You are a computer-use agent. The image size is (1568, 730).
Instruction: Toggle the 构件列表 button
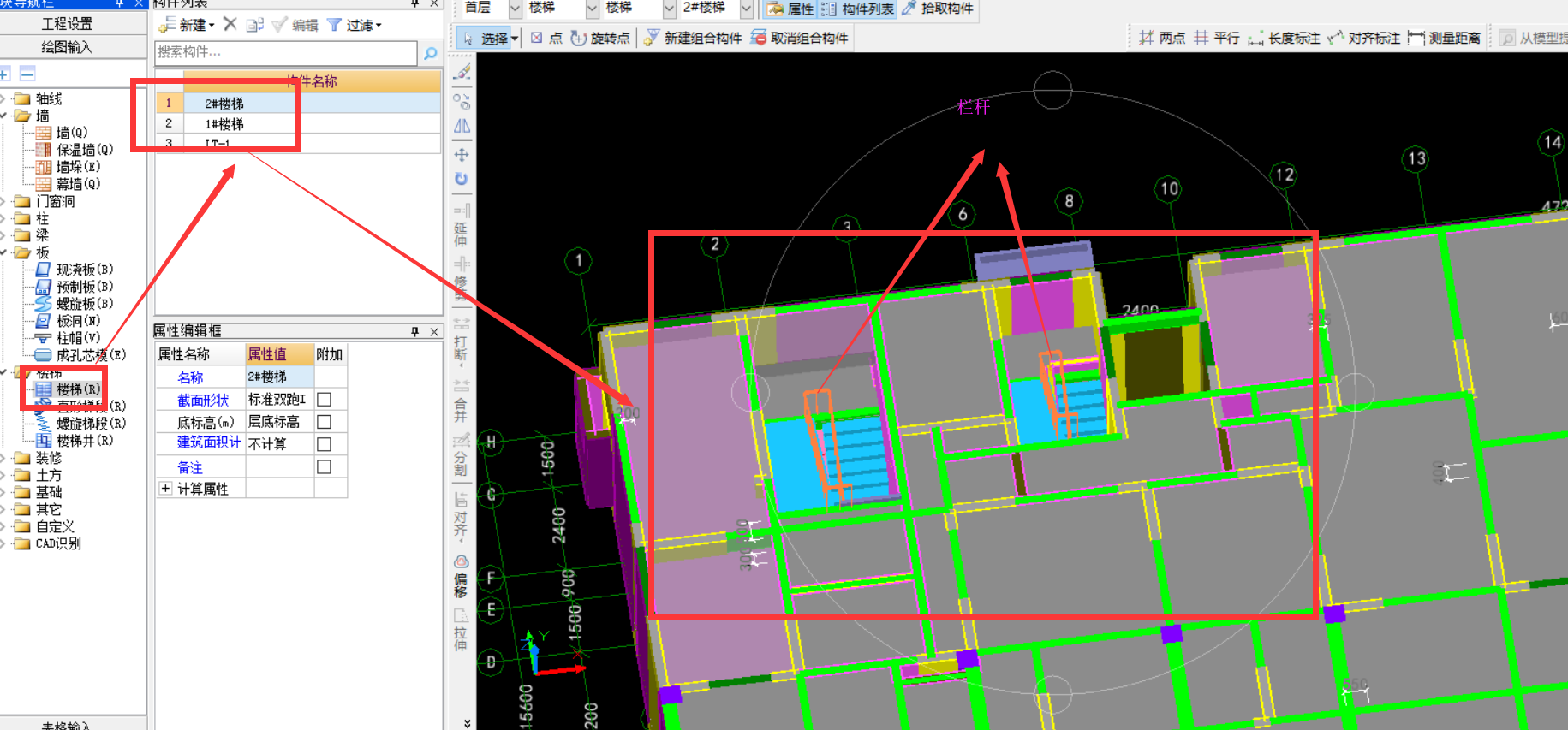pyautogui.click(x=858, y=9)
